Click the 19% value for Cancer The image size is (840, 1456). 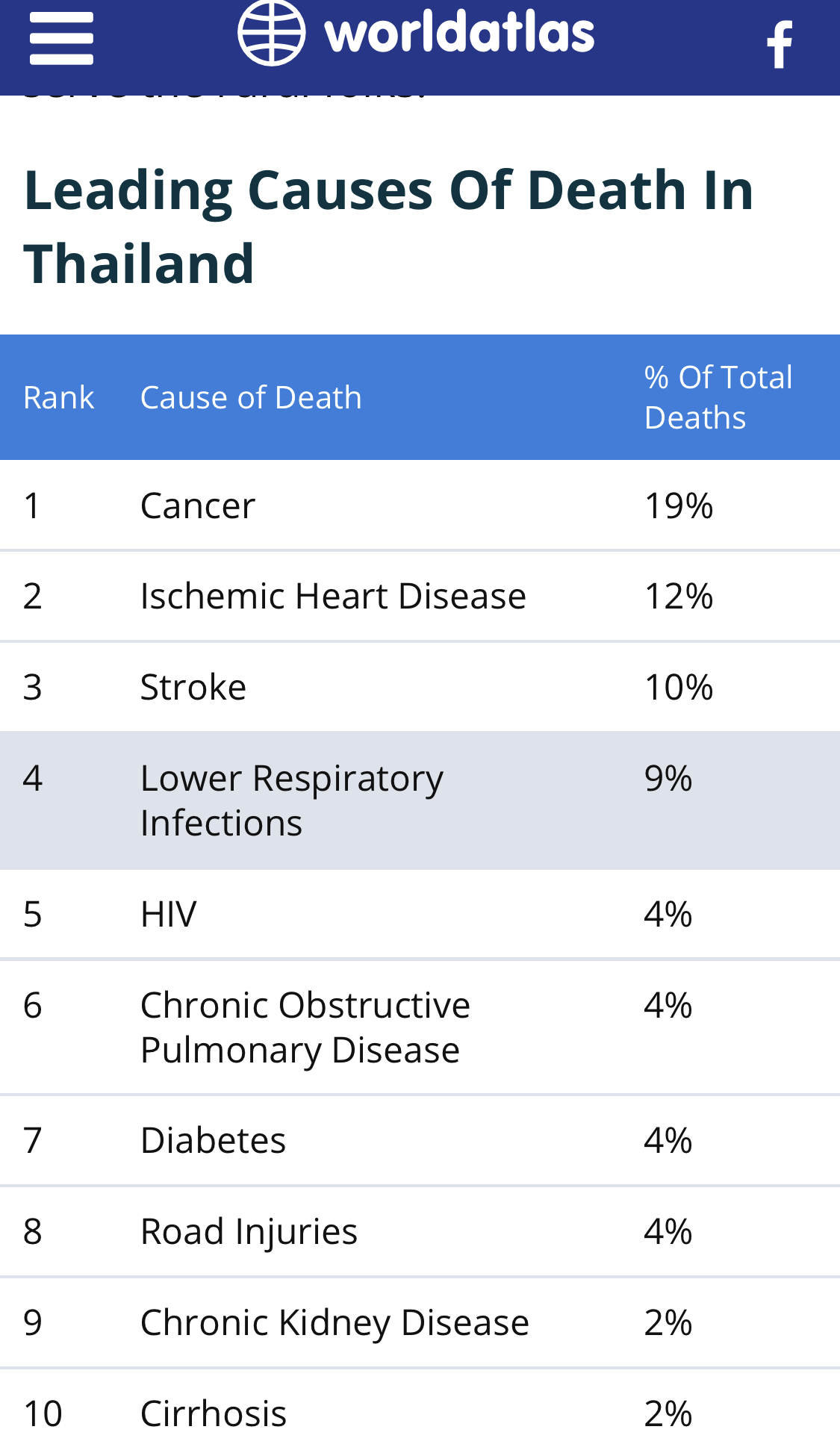point(679,506)
